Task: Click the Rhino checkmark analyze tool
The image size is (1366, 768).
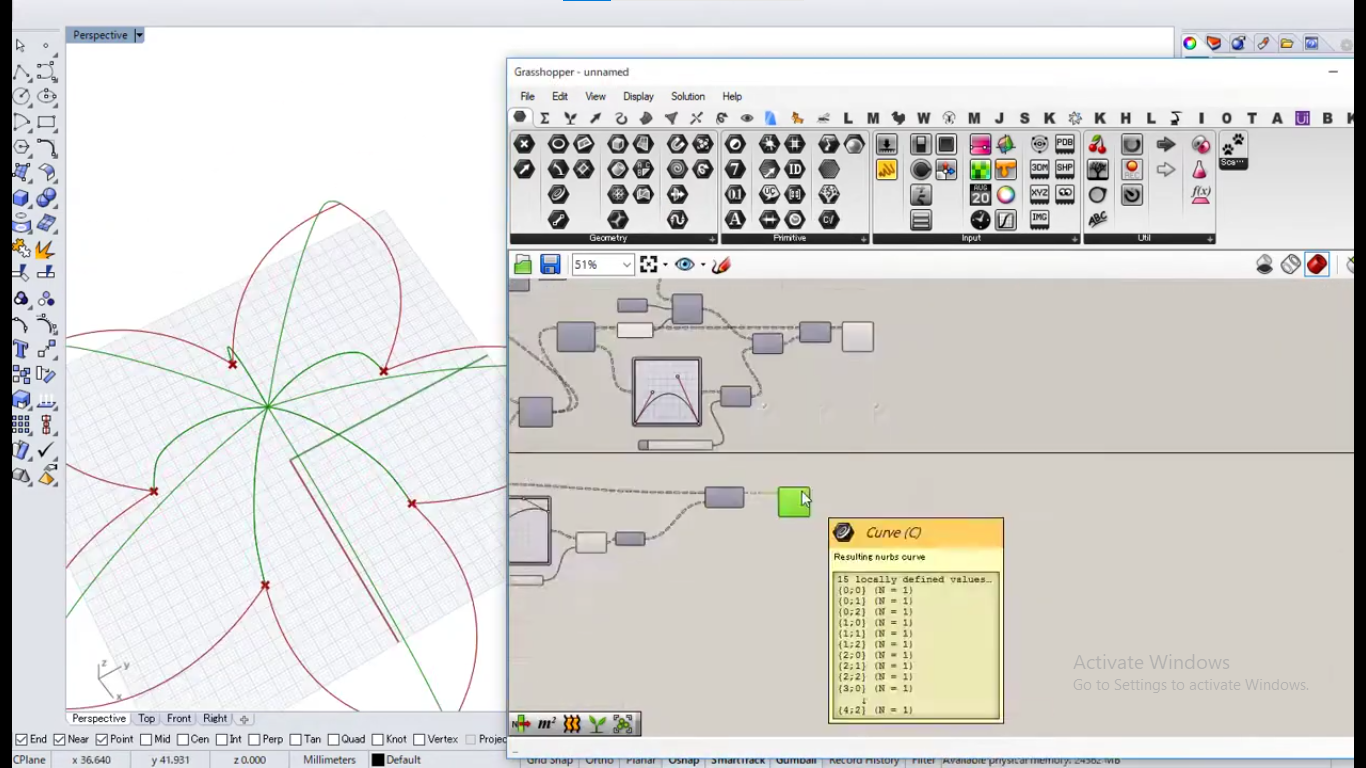Action: (46, 451)
